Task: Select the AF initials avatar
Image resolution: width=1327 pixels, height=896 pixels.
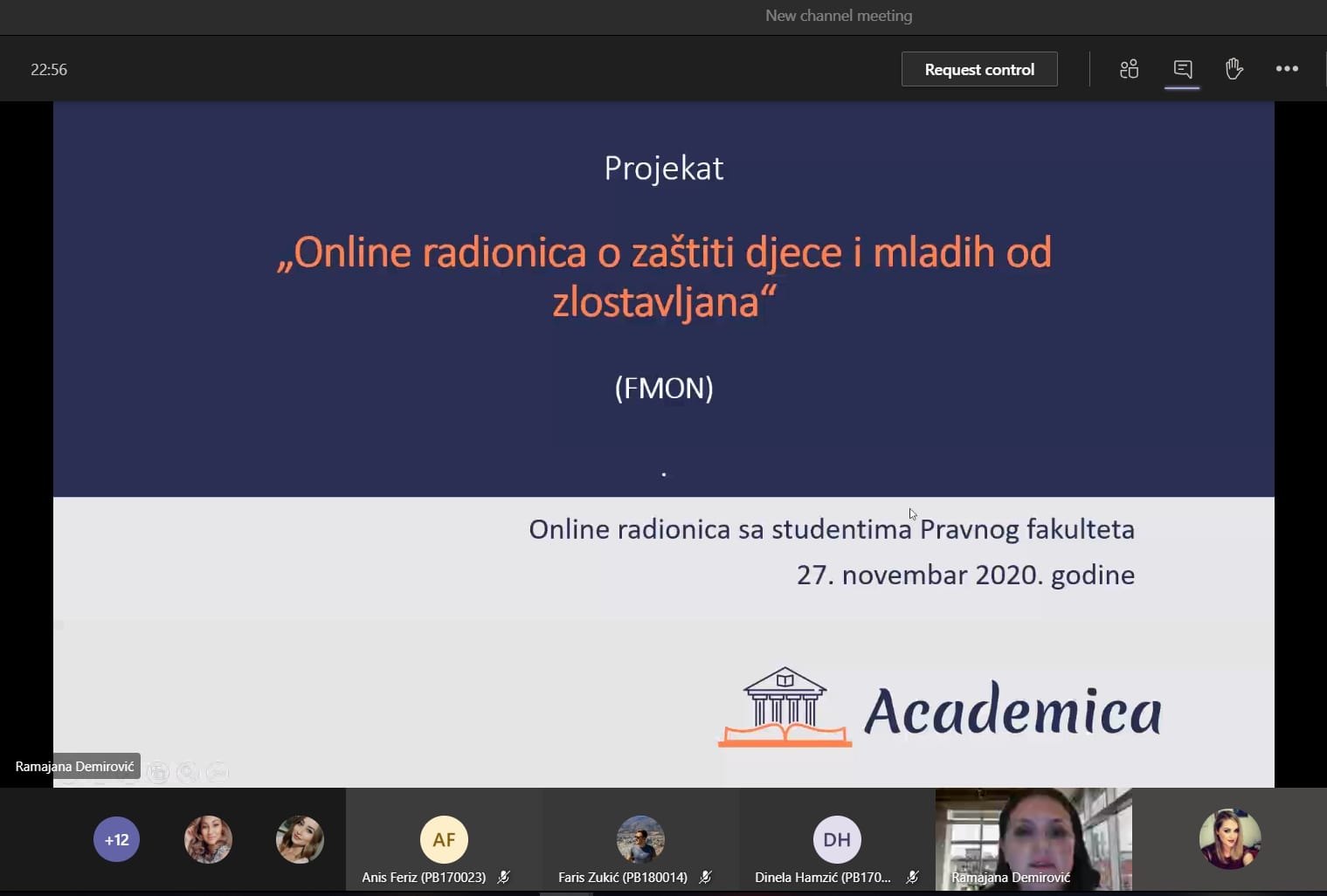Action: (444, 839)
